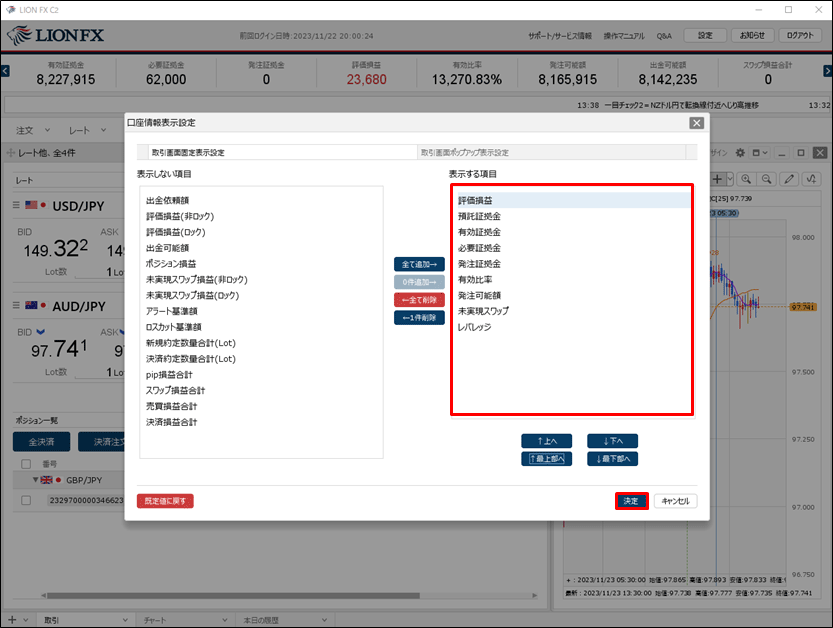Click the settings gear icon in chart panel
Screen dimensions: 833x628
tap(740, 153)
